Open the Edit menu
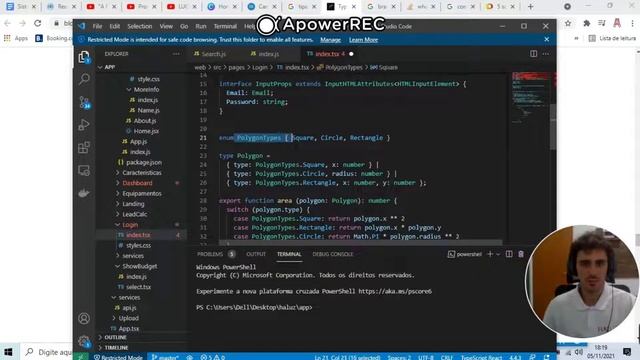The width and height of the screenshot is (640, 360). click(115, 26)
